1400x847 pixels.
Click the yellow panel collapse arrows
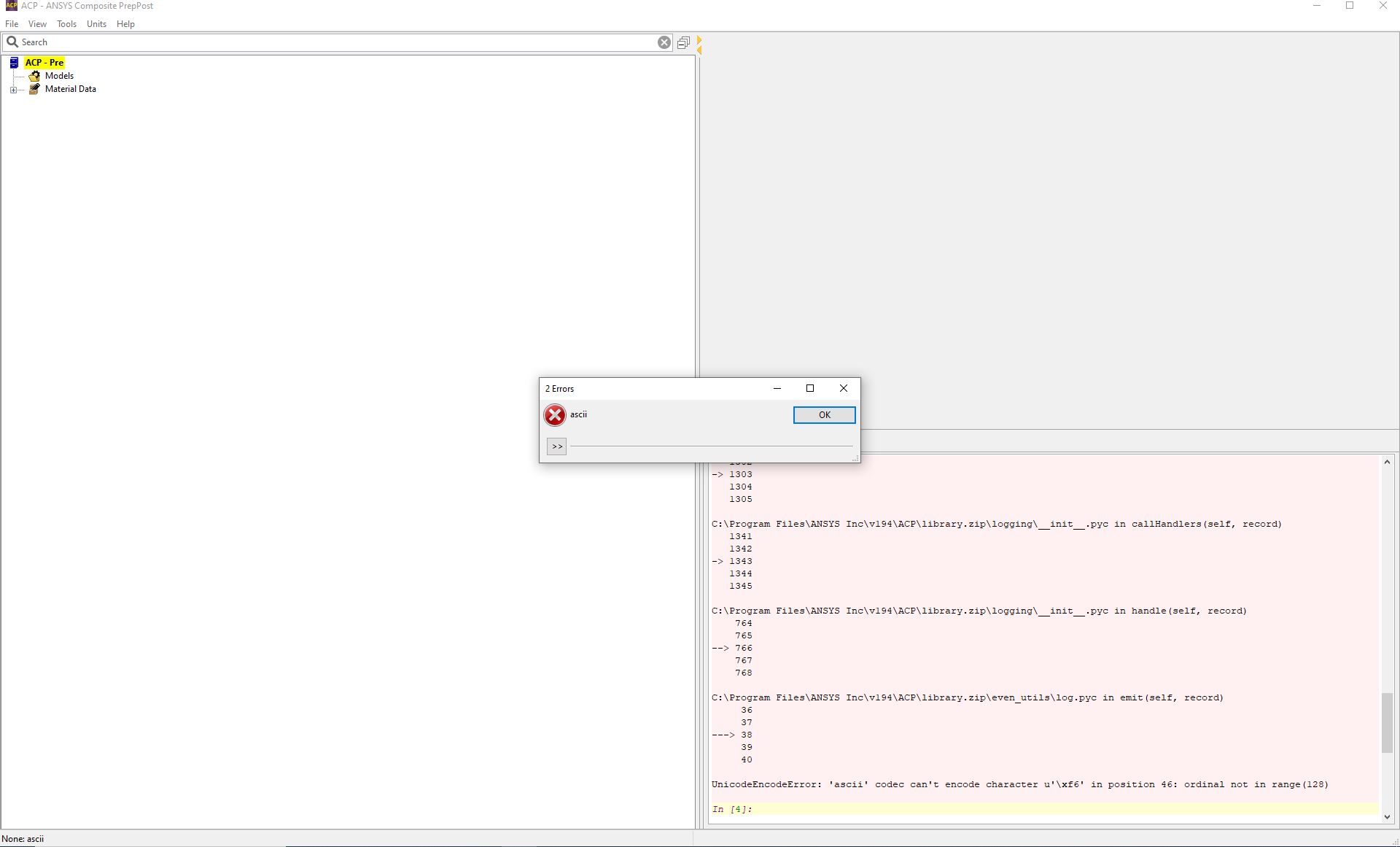point(699,45)
